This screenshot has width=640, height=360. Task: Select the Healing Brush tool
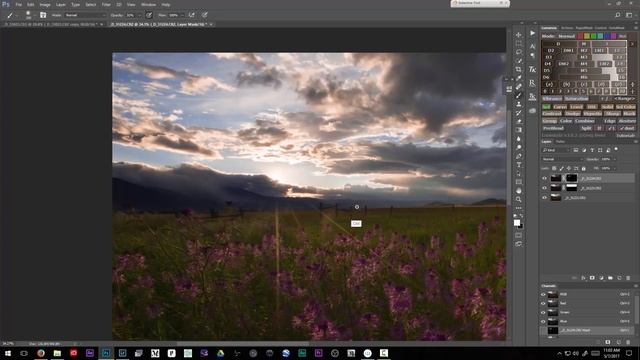(x=518, y=87)
